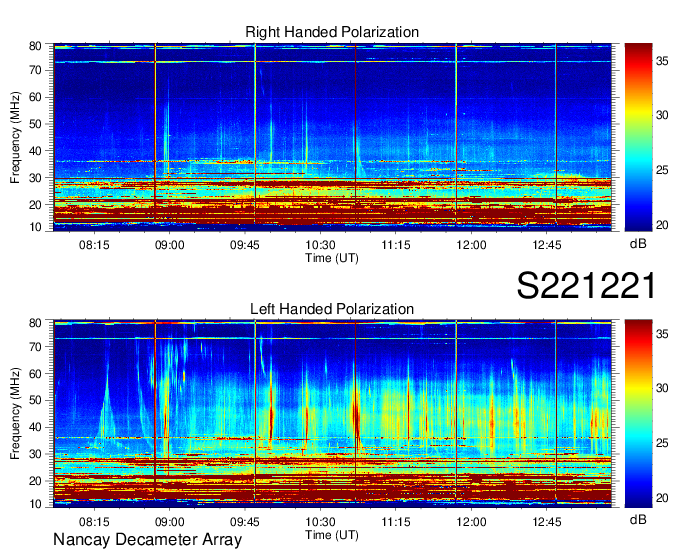This screenshot has height=552, width=680.
Task: Click 10 MHz tick of Left Handed plot
Action: click(35, 504)
